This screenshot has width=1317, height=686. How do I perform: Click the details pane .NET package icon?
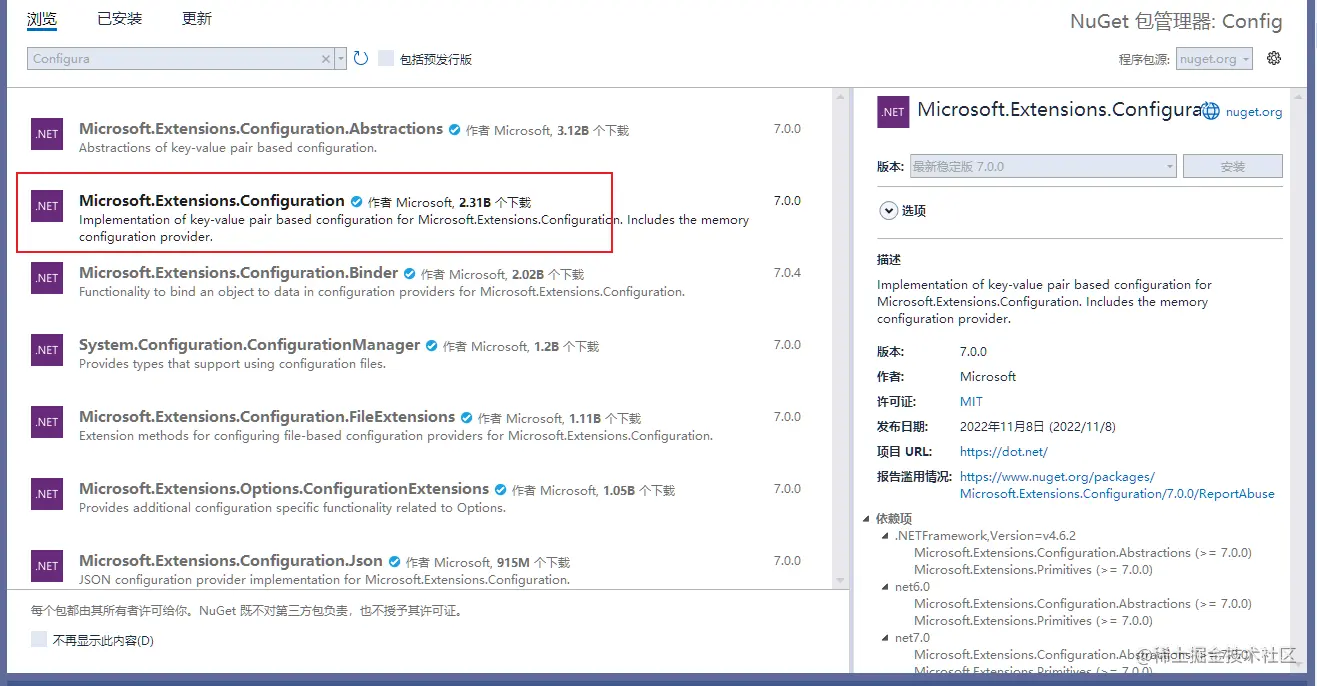tap(893, 112)
